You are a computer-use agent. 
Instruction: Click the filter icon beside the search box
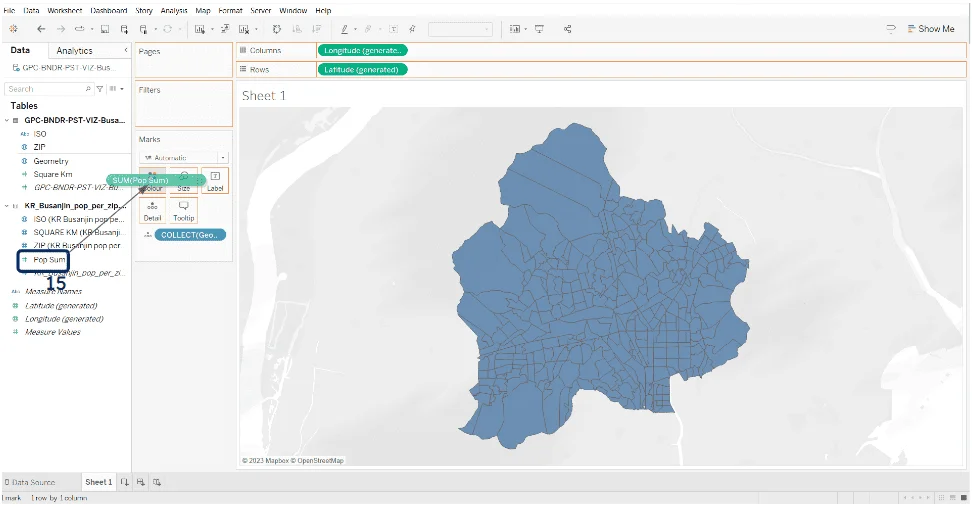[x=99, y=89]
